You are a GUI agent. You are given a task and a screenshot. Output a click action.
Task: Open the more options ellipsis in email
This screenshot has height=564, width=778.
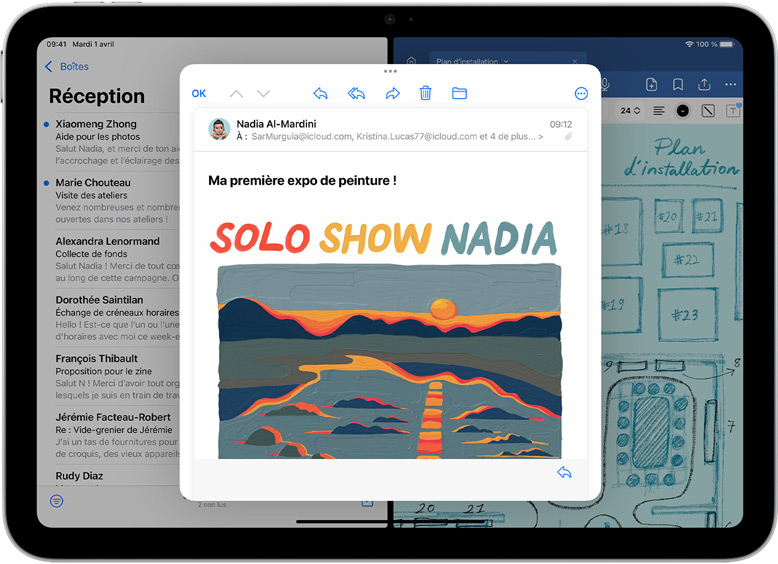pyautogui.click(x=581, y=93)
